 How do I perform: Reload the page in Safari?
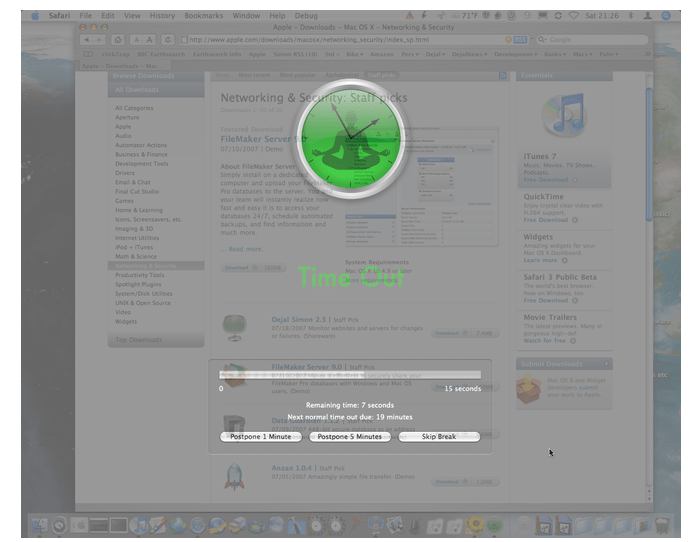tap(168, 40)
